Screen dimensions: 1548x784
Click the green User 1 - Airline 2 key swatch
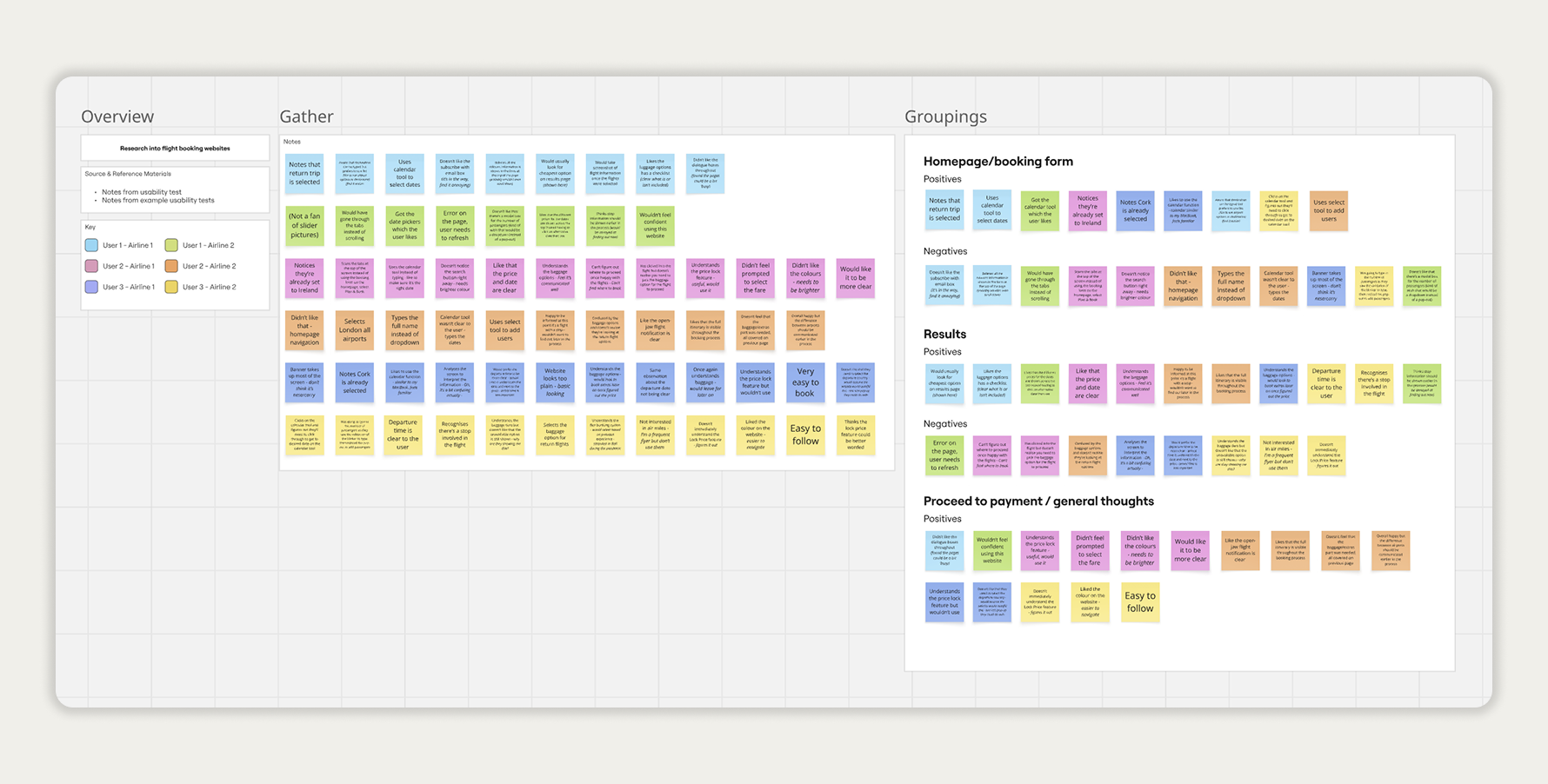click(171, 245)
